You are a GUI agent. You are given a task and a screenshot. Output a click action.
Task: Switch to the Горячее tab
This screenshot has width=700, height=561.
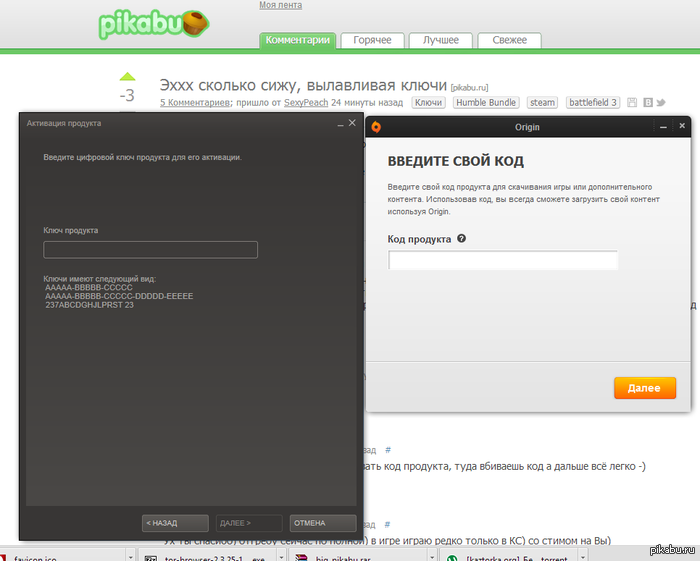[x=372, y=40]
